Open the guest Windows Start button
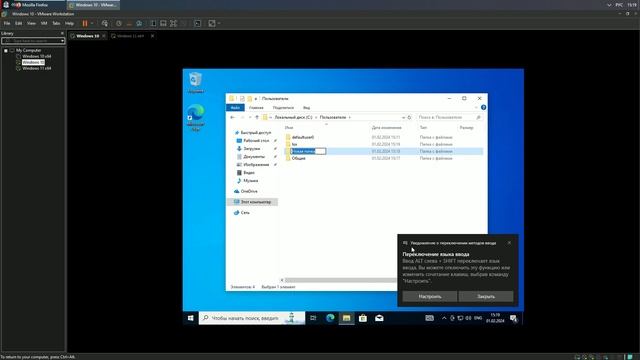This screenshot has width=640, height=360. [x=191, y=318]
